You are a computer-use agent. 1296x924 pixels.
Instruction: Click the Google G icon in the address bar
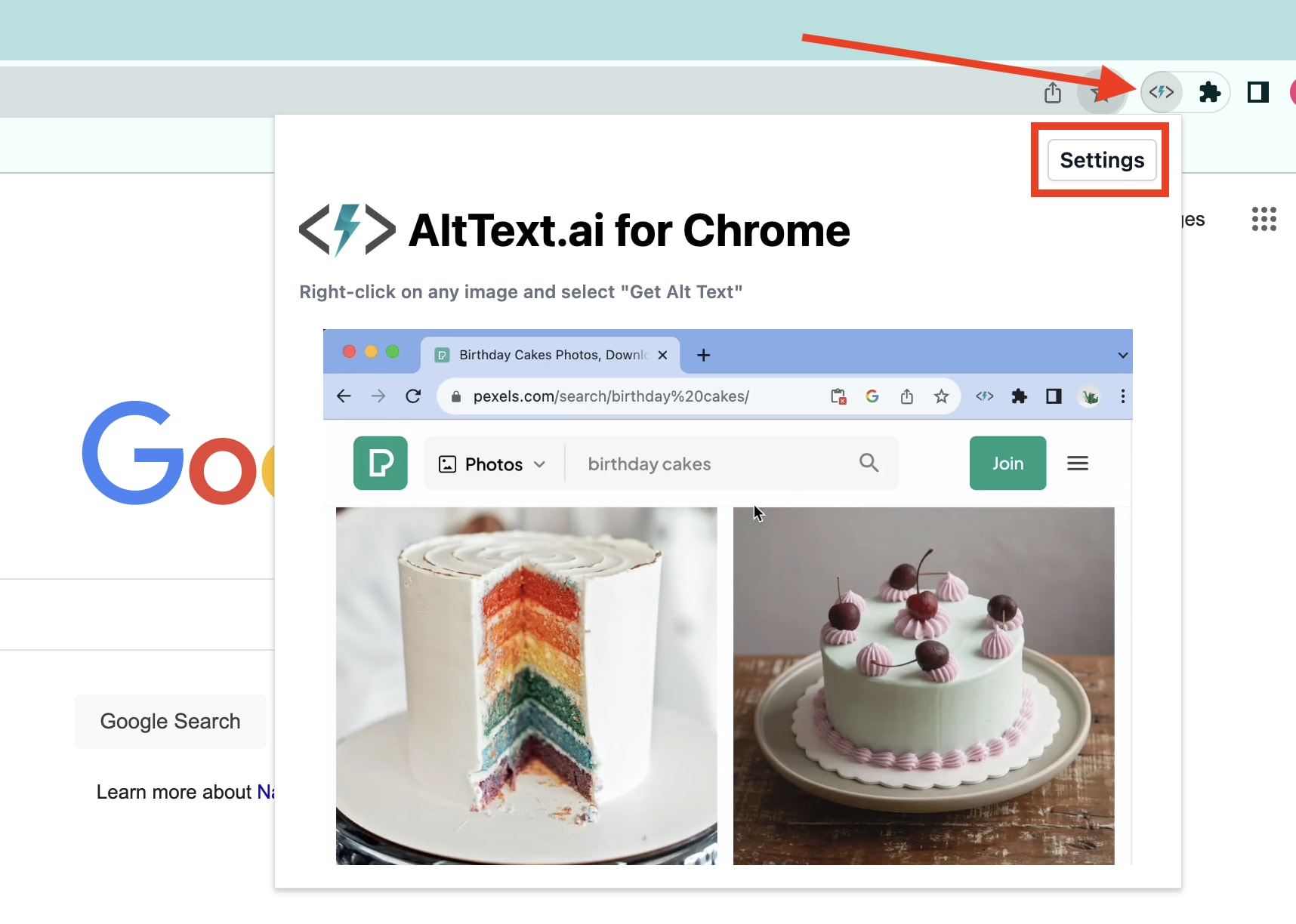872,396
